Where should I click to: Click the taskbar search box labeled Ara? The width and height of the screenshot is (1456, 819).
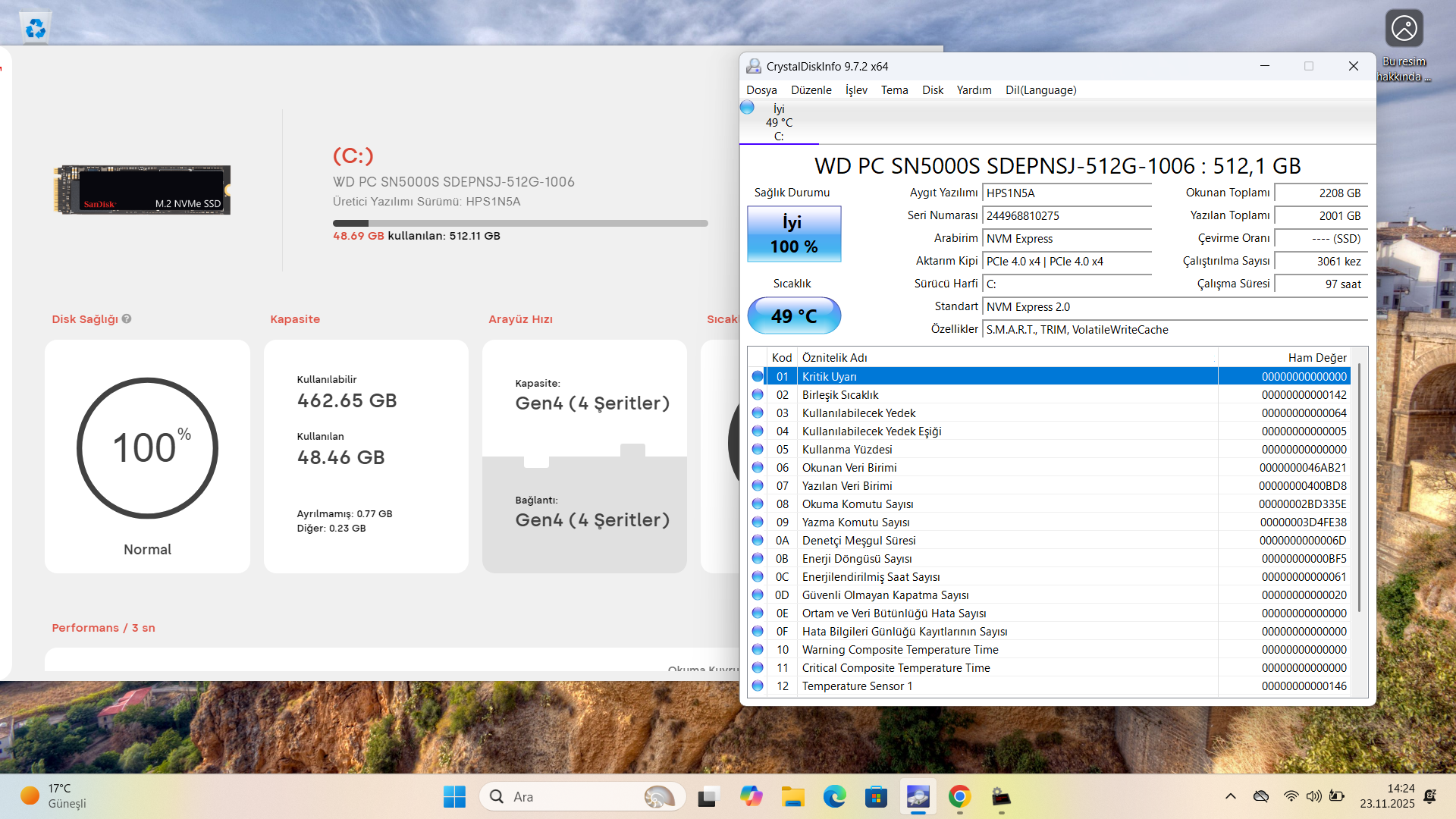582,796
